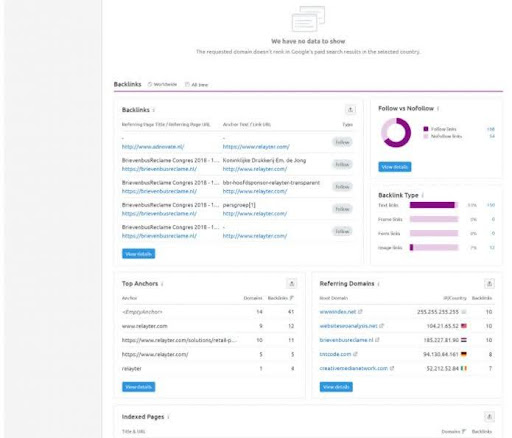Export the Top Anchors widget
The width and height of the screenshot is (512, 438).
point(292,284)
